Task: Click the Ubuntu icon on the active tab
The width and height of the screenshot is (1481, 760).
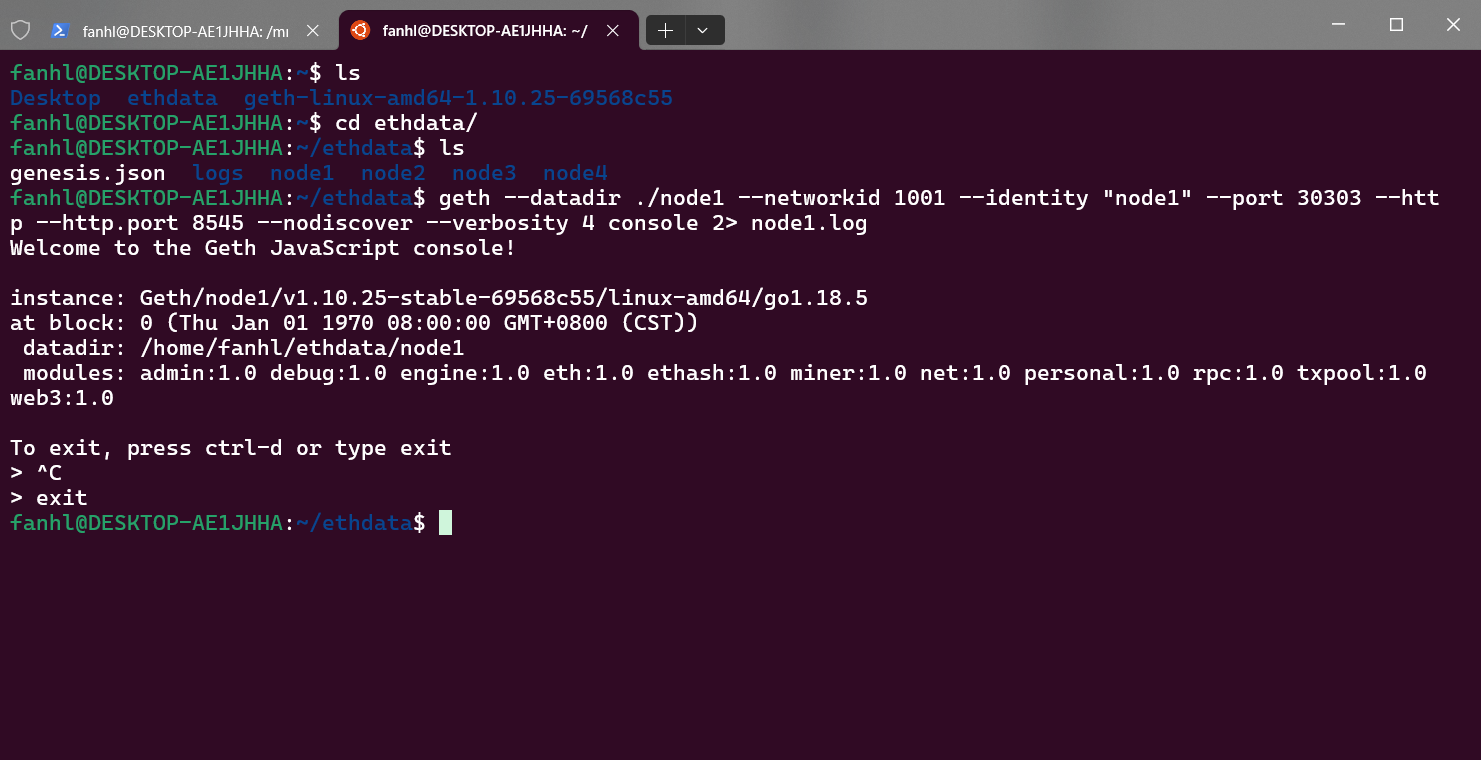Action: click(x=360, y=31)
